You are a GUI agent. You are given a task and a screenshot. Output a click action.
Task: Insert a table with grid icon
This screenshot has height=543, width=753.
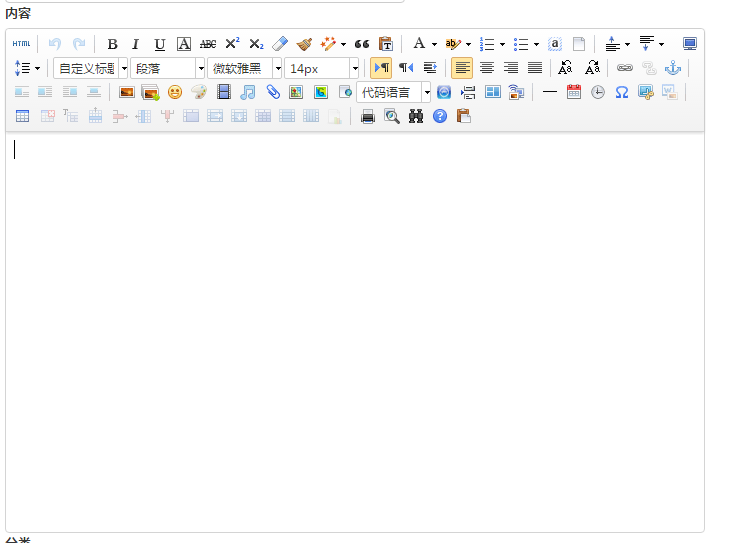click(22, 116)
